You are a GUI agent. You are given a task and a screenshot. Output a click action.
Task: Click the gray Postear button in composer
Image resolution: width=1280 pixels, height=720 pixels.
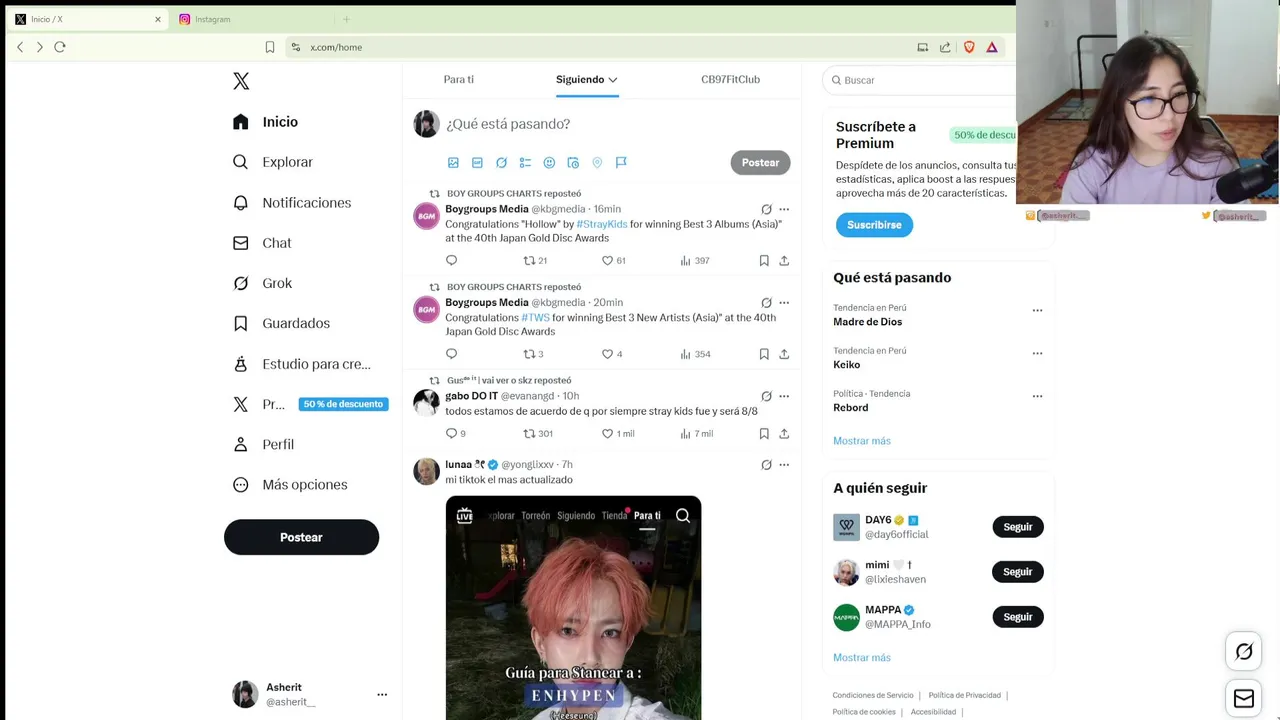pos(760,162)
